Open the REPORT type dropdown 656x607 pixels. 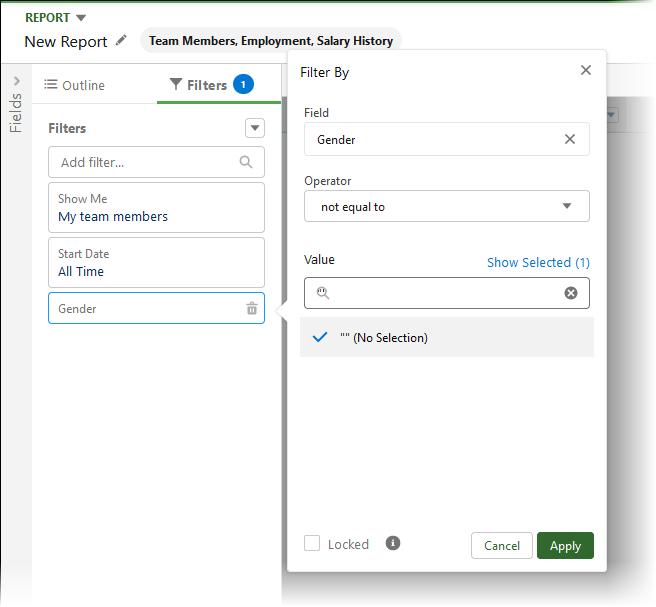pyautogui.click(x=81, y=18)
